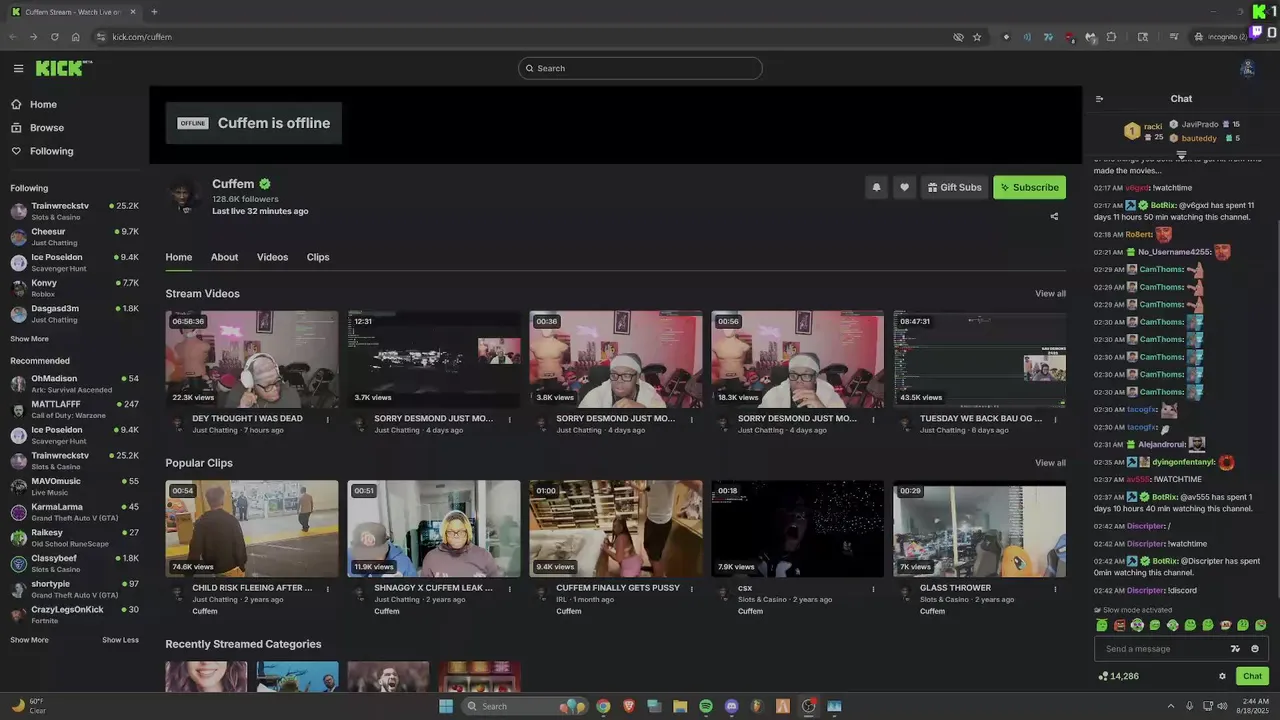Open options menu for DEY THOUGHT I WAS DEAD

point(327,420)
